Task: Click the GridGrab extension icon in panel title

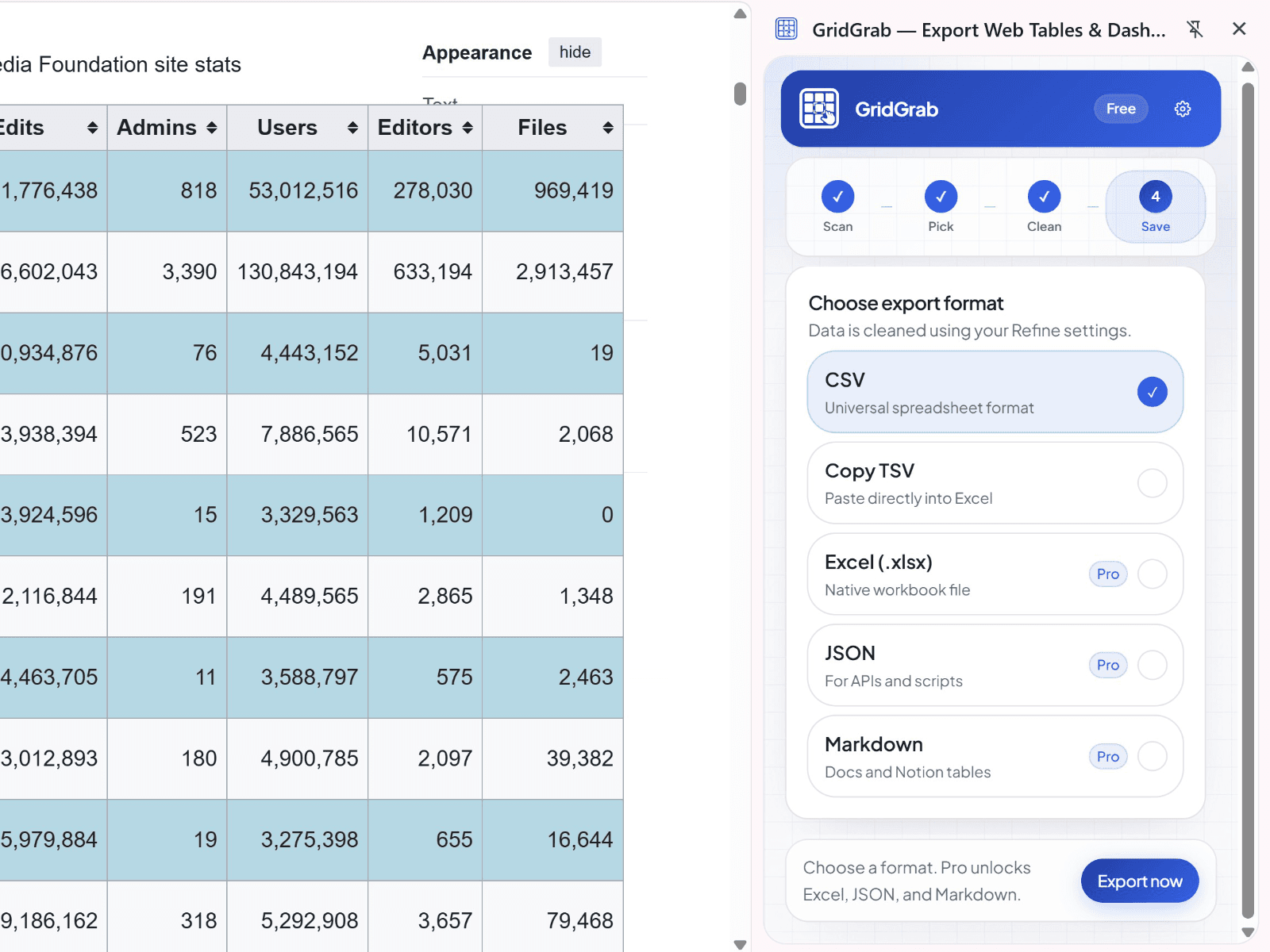Action: point(786,29)
